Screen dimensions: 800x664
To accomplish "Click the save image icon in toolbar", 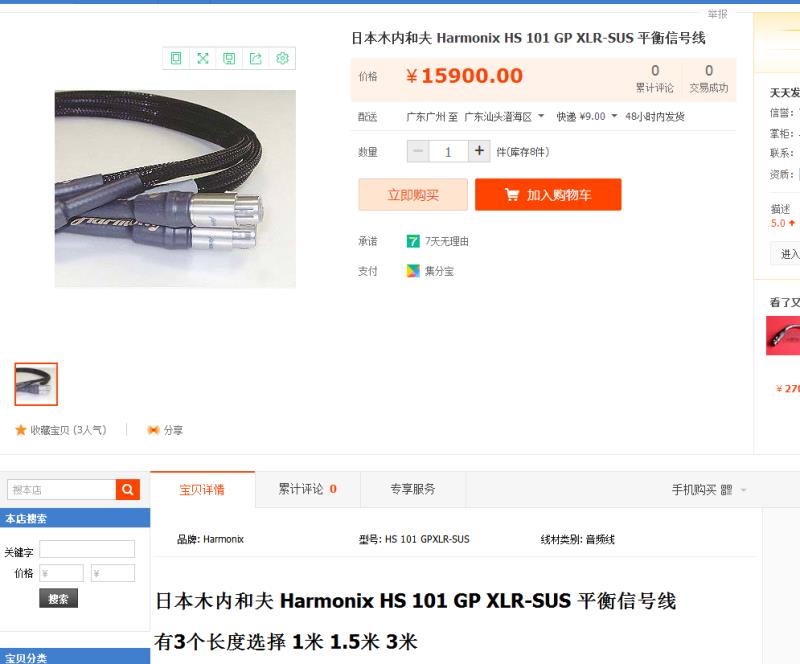I will coord(229,58).
